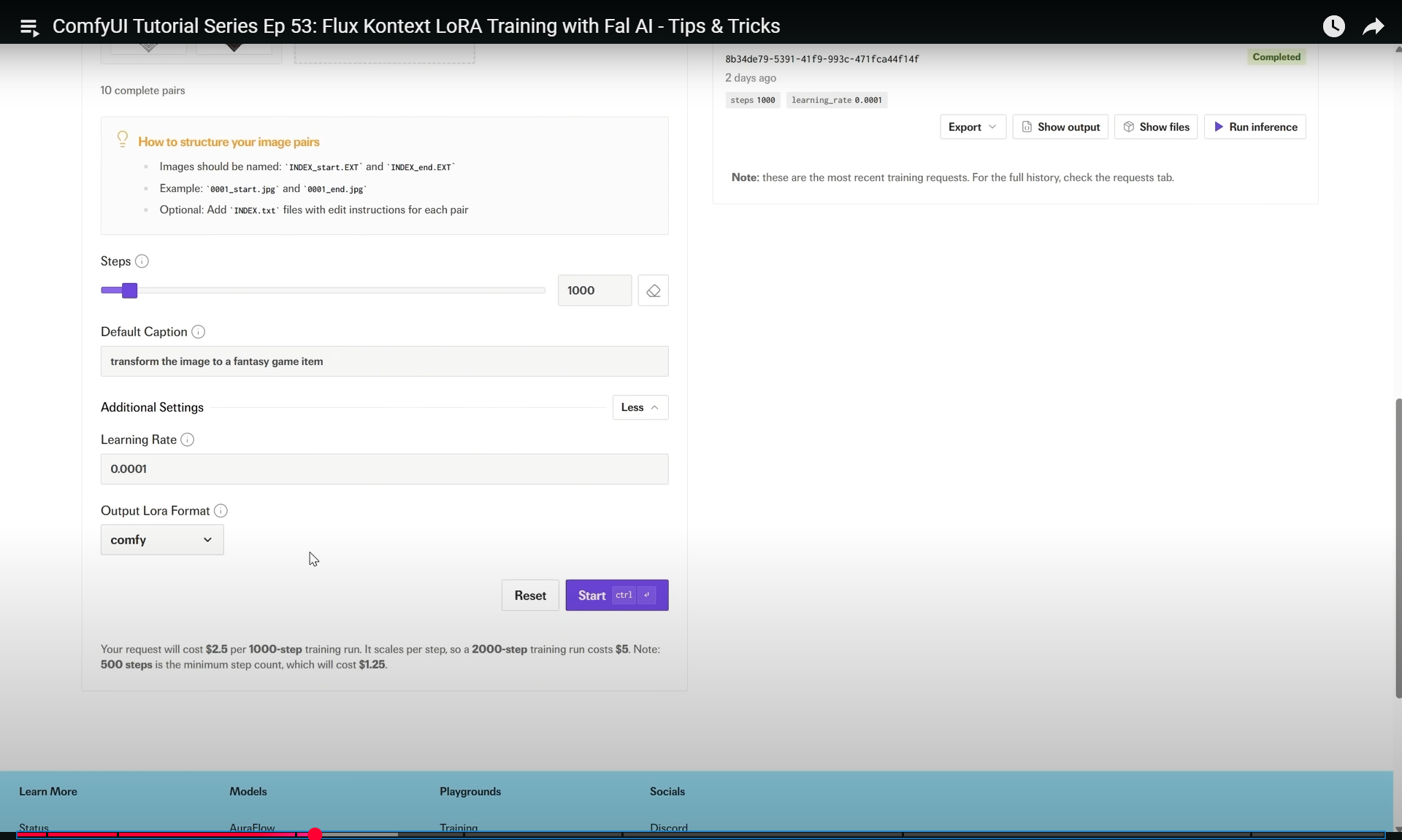Click the red video progress scrubber
This screenshot has width=1402, height=840.
point(315,834)
